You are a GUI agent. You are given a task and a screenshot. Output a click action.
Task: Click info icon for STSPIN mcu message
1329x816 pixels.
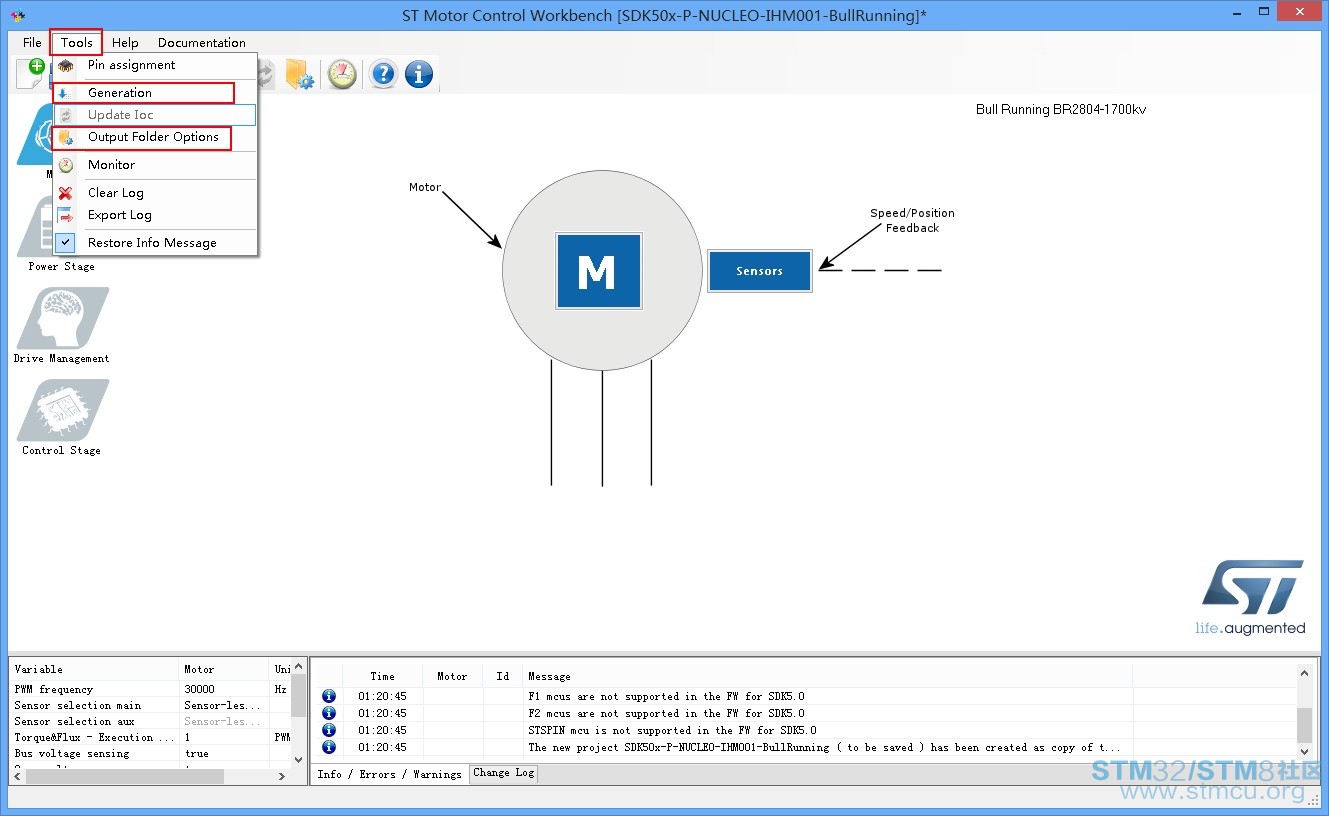point(329,730)
